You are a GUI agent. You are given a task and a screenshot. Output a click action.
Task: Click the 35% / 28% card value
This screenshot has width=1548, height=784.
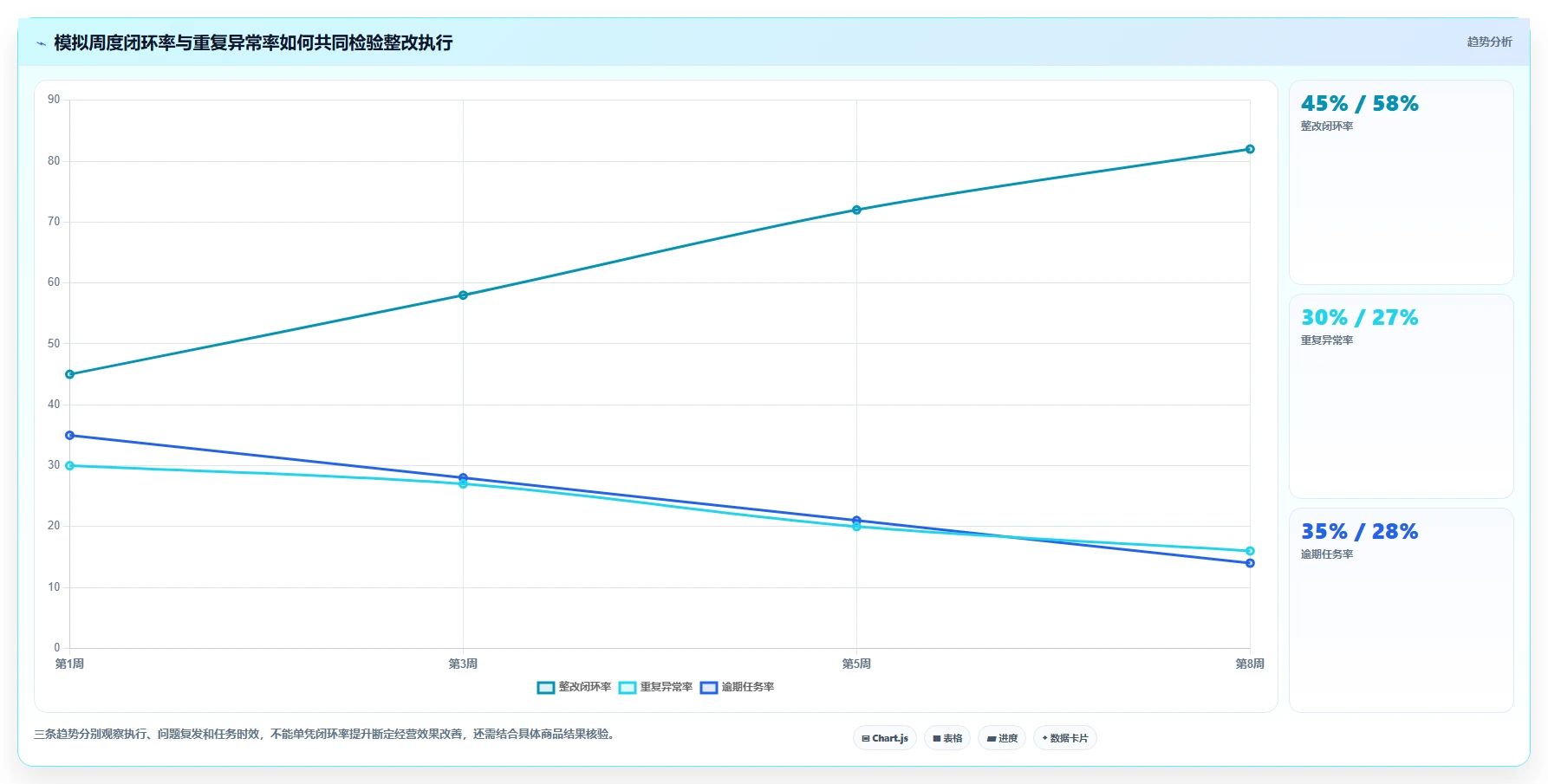(x=1359, y=532)
